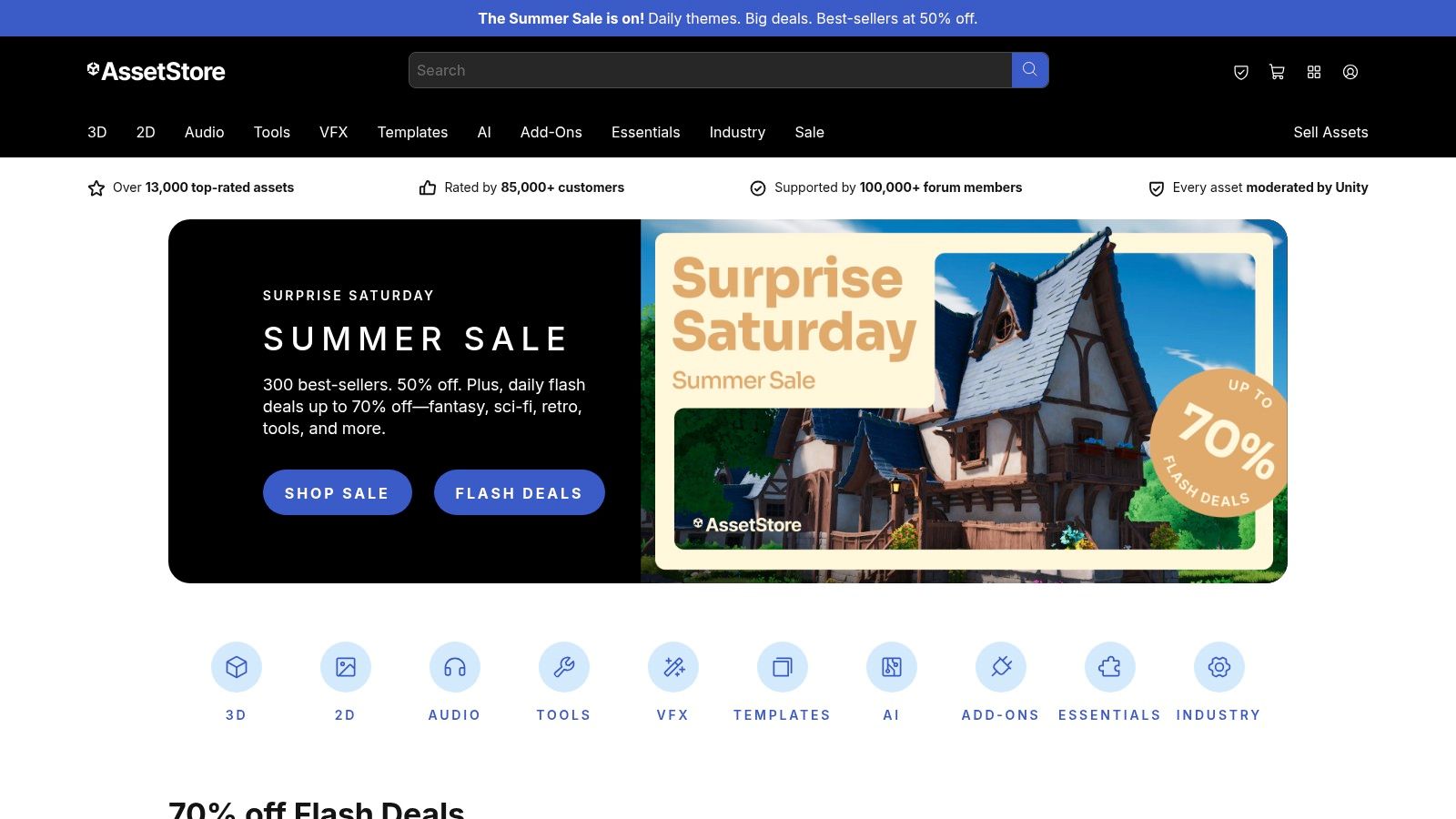Select the Templates category icon

click(783, 667)
